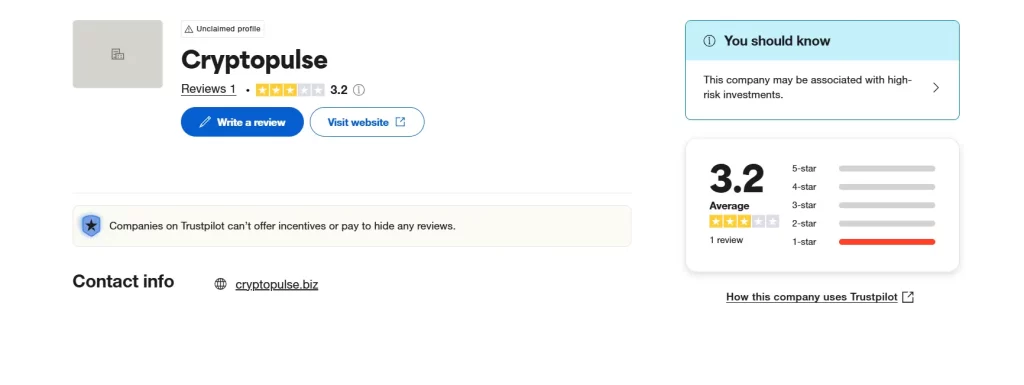Open the cryptopulse.biz contact link
The height and width of the screenshot is (385, 1024).
(277, 285)
